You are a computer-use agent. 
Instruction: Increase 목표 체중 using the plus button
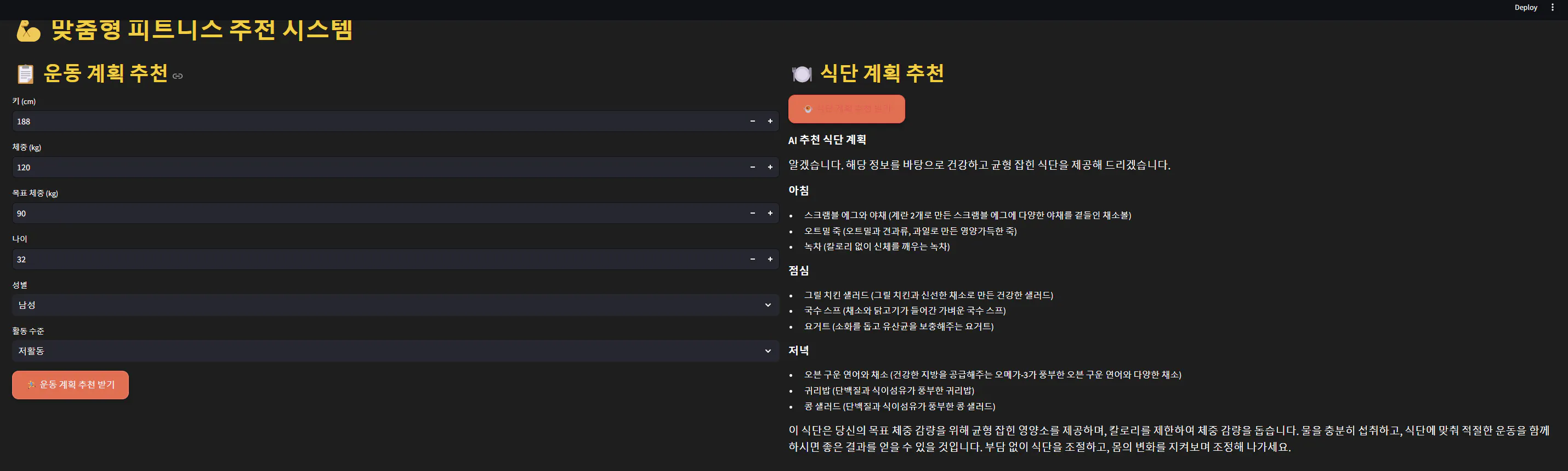coord(770,213)
